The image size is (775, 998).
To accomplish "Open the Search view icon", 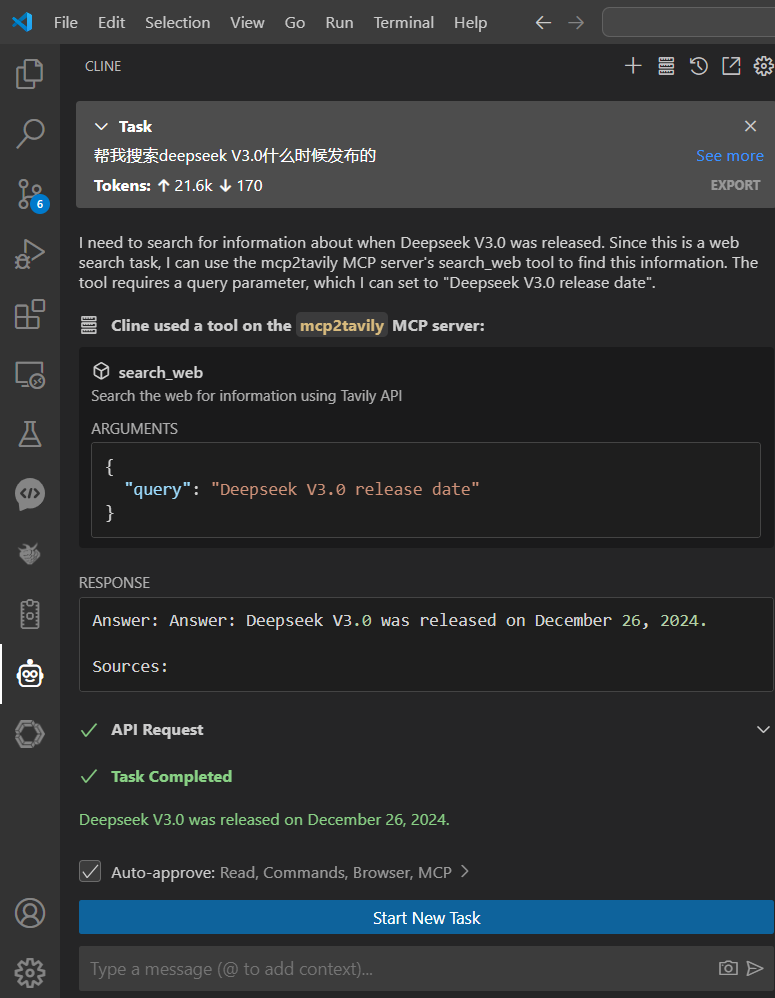I will (29, 134).
